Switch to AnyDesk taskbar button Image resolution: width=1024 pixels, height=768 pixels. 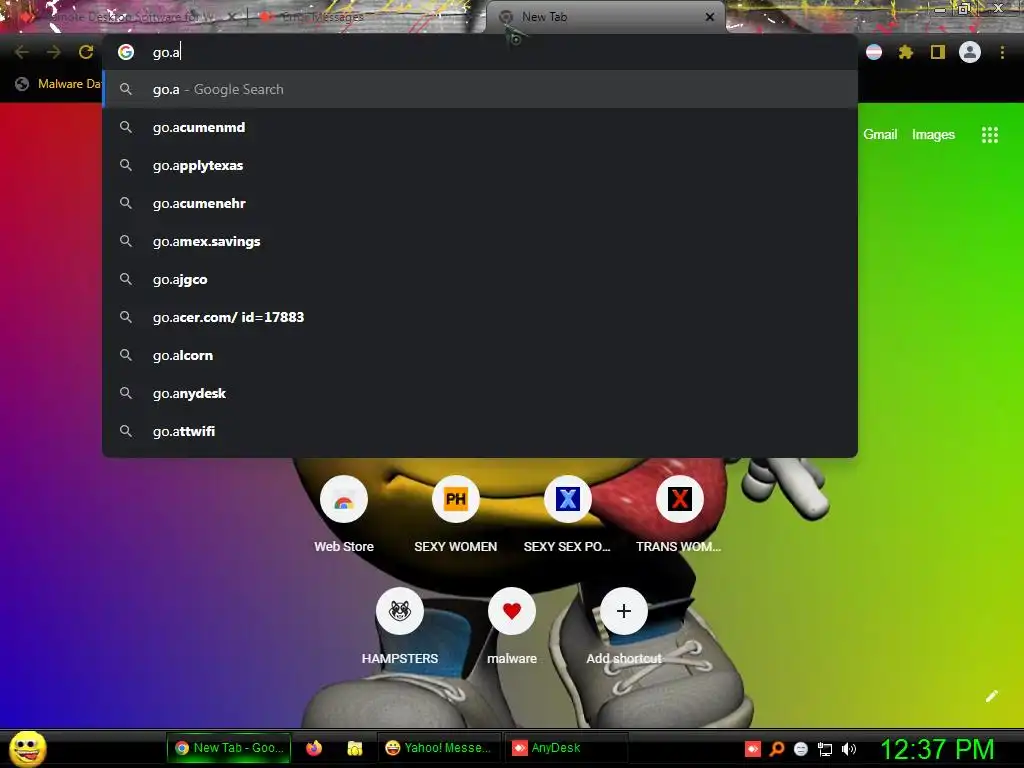566,748
